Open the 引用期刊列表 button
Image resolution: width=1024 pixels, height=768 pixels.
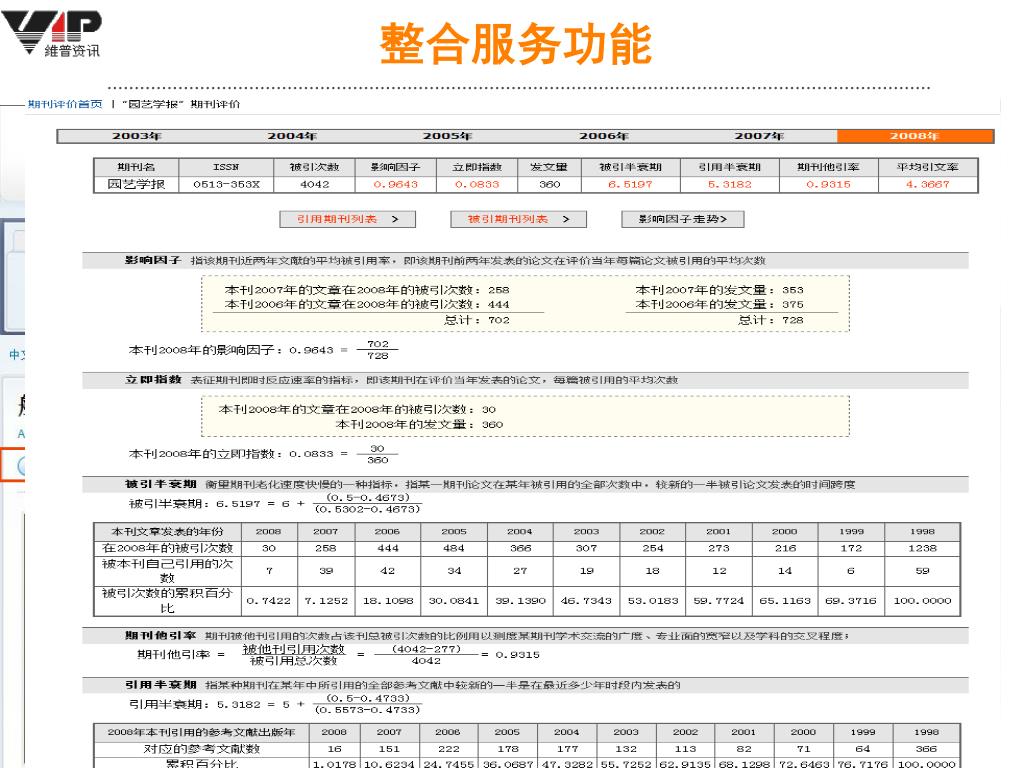(347, 219)
